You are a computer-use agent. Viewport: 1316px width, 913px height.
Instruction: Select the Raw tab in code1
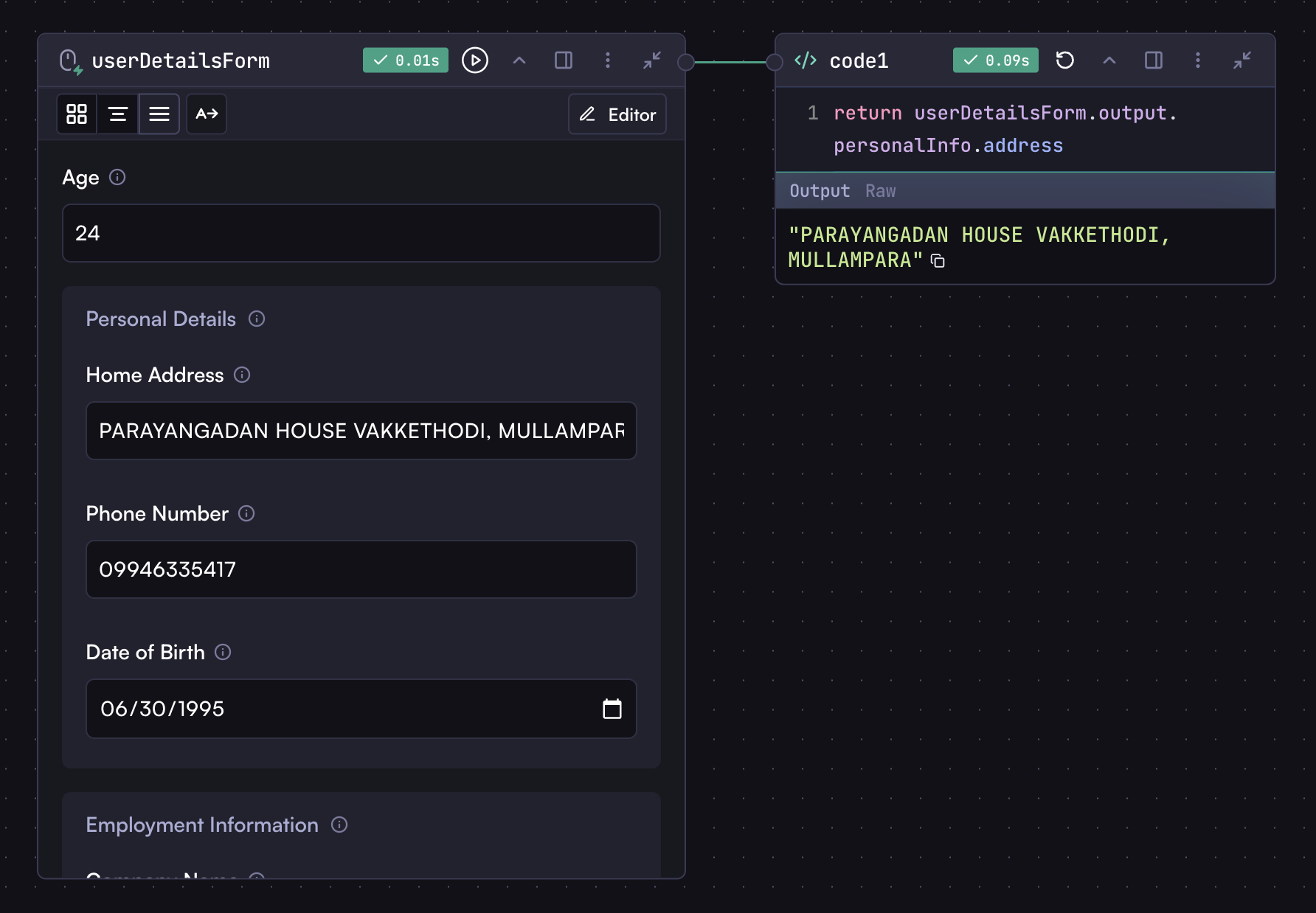(x=881, y=191)
